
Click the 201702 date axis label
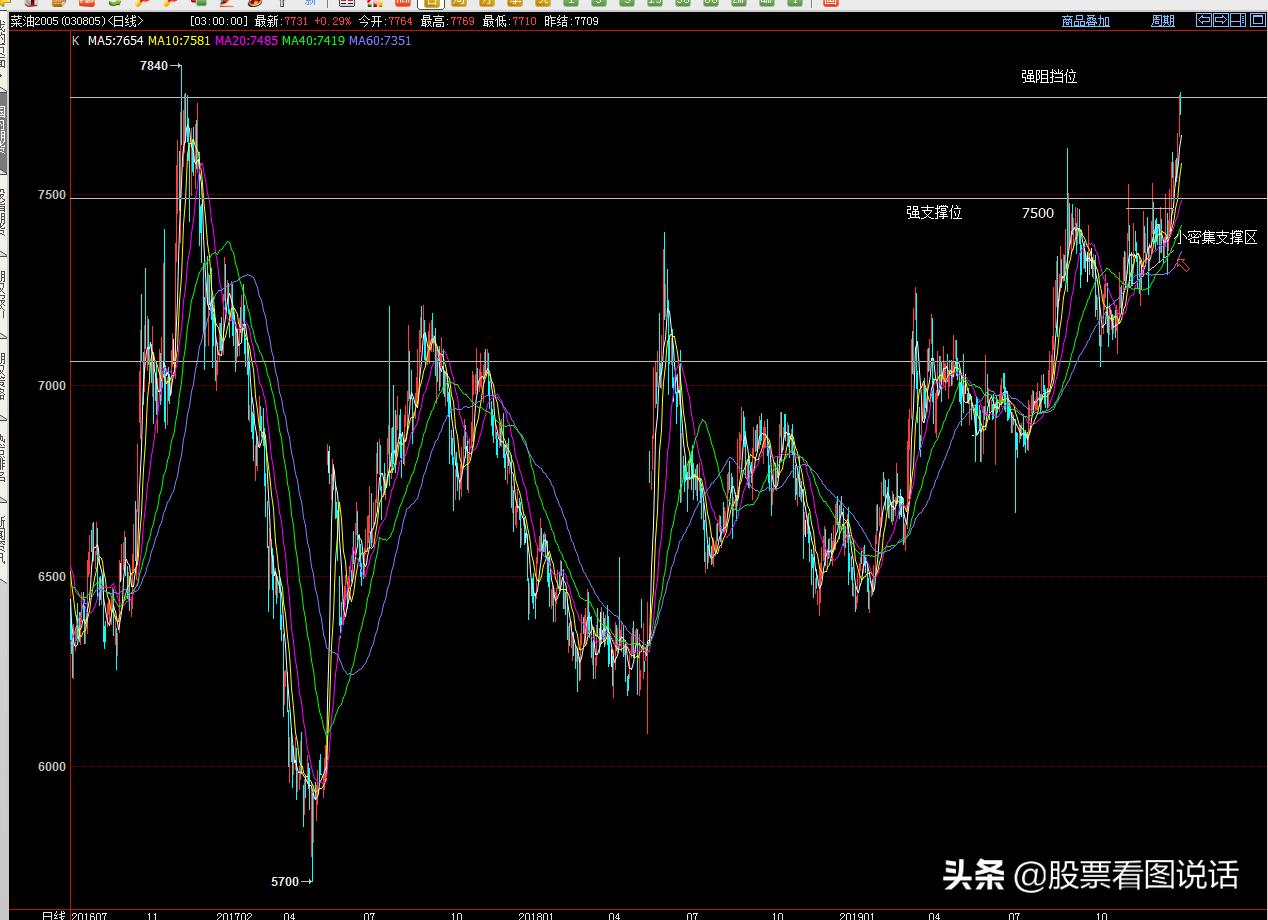click(234, 915)
